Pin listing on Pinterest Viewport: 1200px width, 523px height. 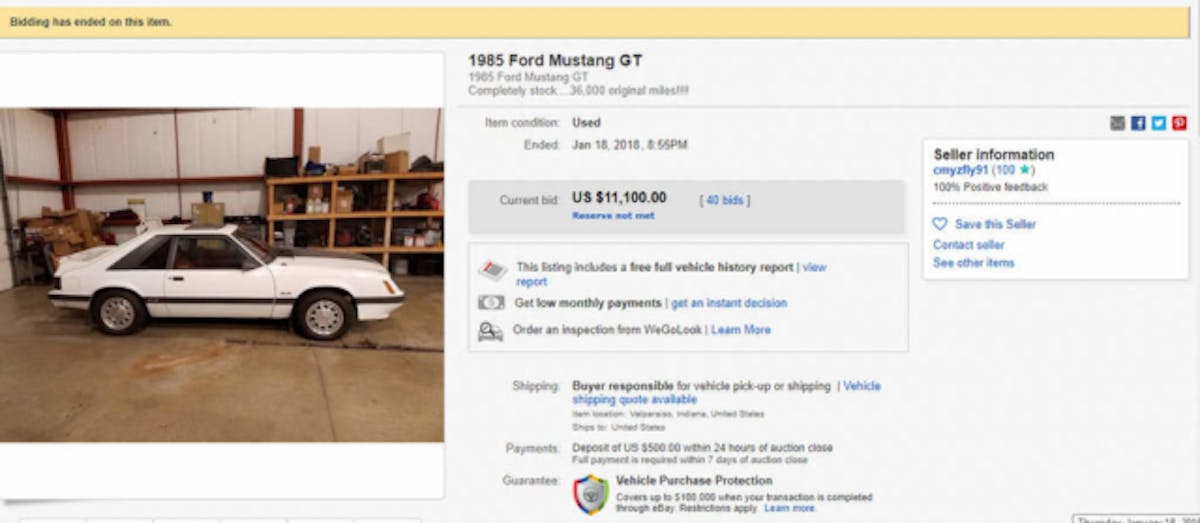tap(1179, 123)
